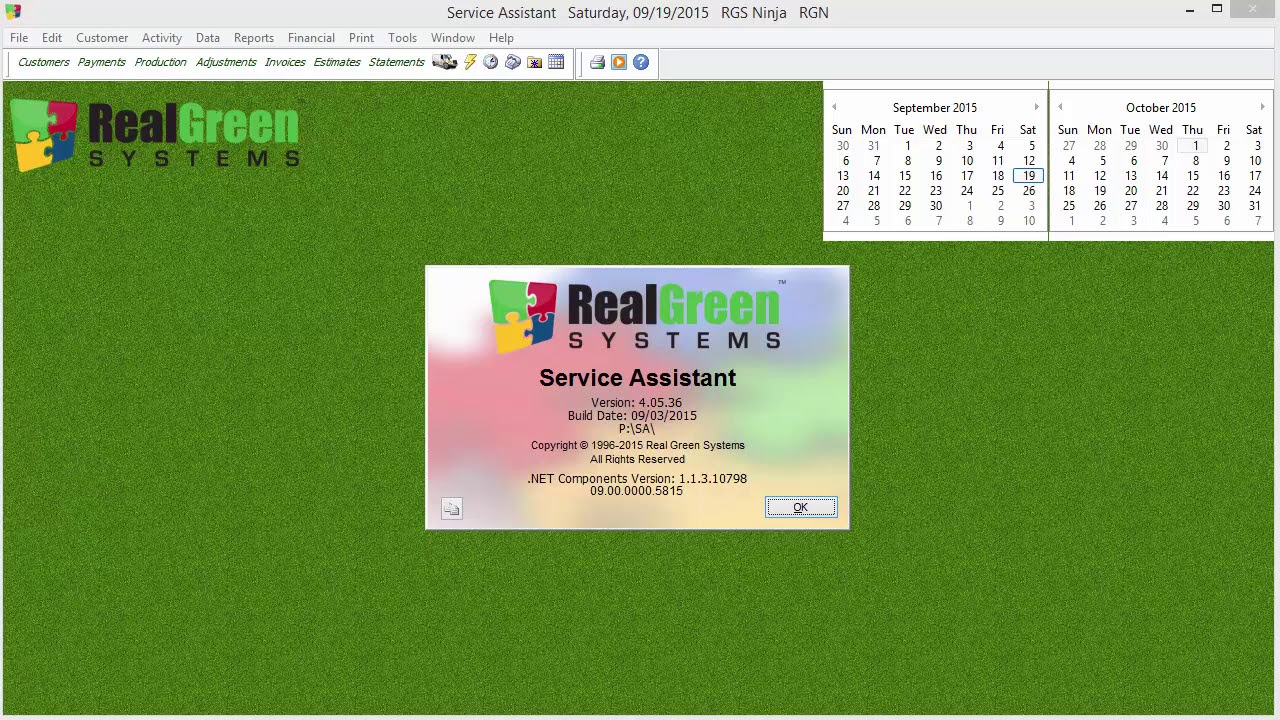Go to next month in October calendar
Screen dimensions: 1280x720
[x=1262, y=107]
